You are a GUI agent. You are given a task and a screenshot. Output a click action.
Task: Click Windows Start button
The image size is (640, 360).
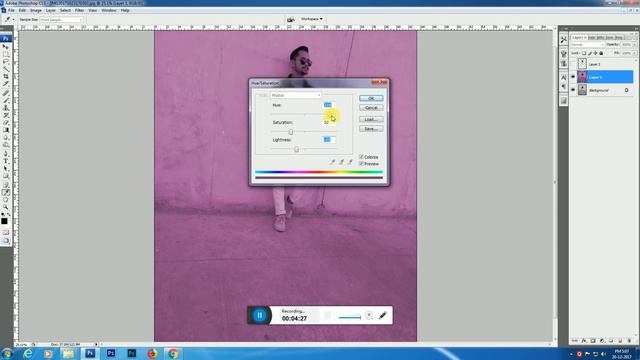[7, 353]
